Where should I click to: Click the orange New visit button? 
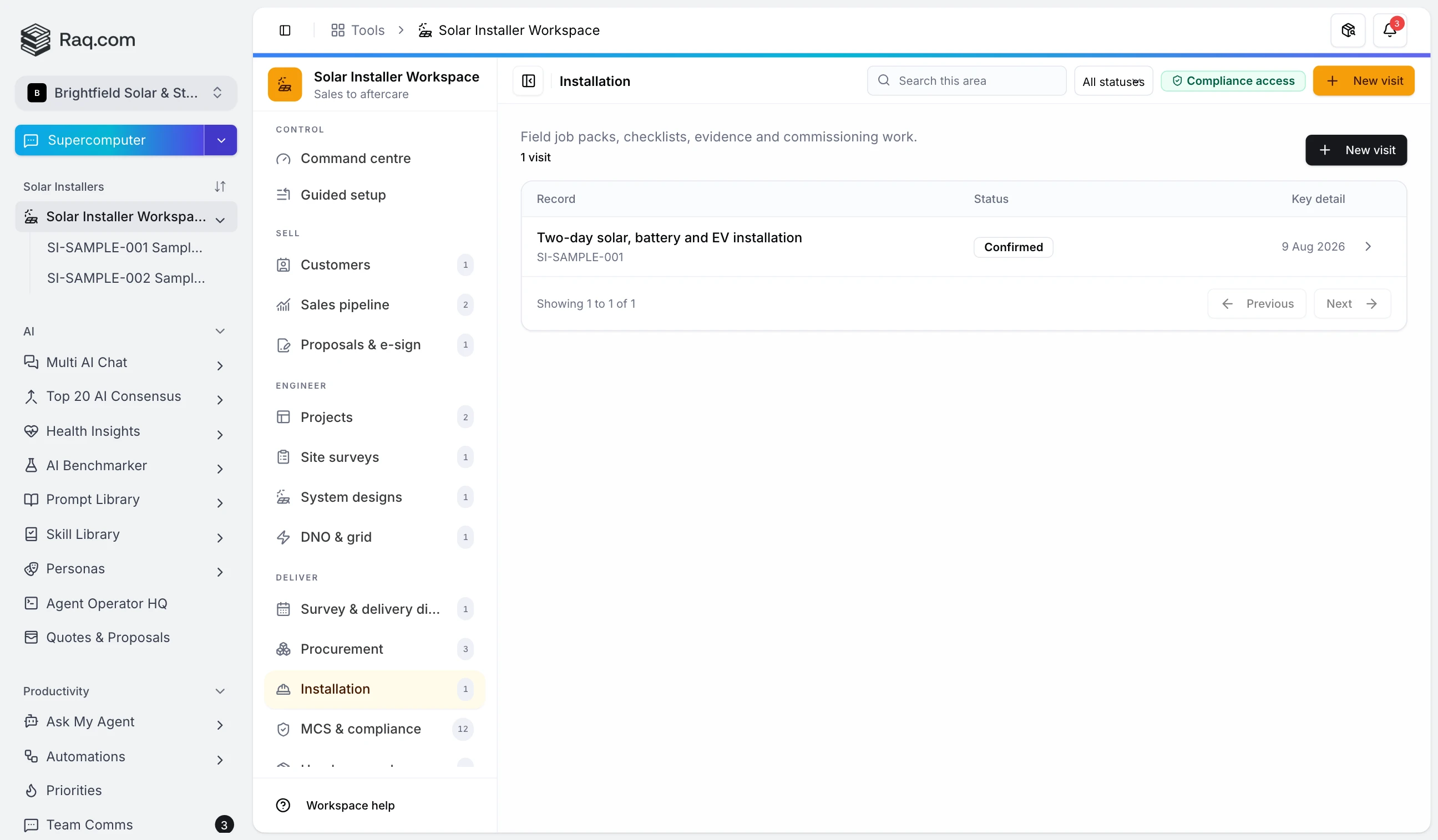[1363, 81]
